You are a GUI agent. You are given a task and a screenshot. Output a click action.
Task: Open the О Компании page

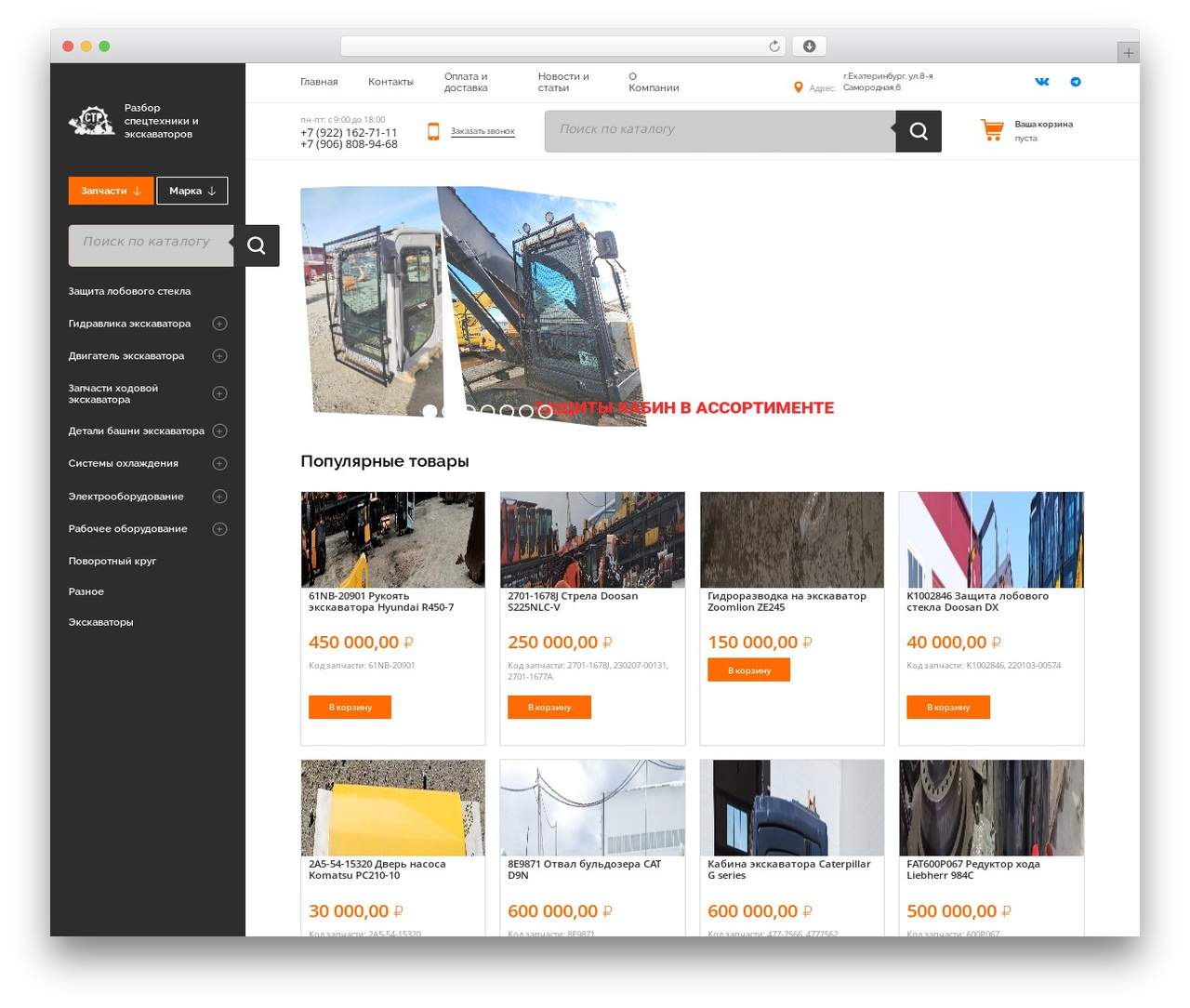pos(654,82)
